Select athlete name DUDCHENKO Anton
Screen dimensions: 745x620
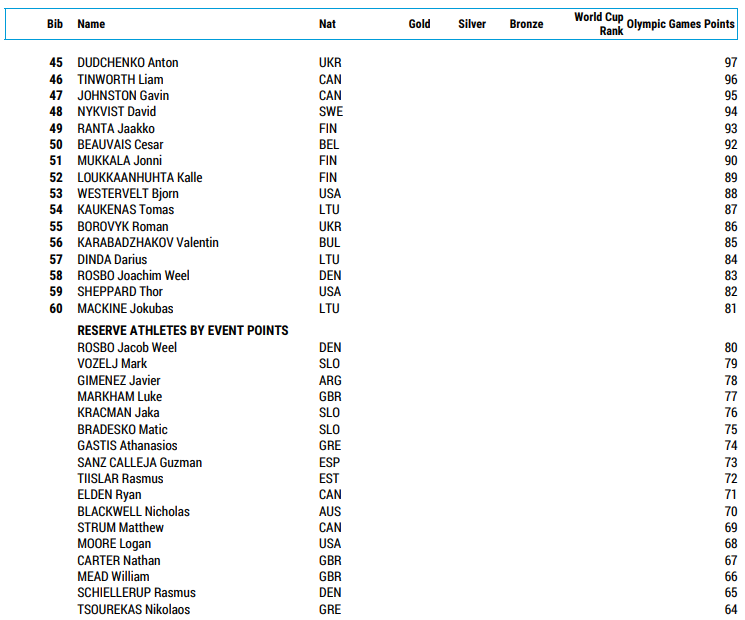click(x=127, y=63)
